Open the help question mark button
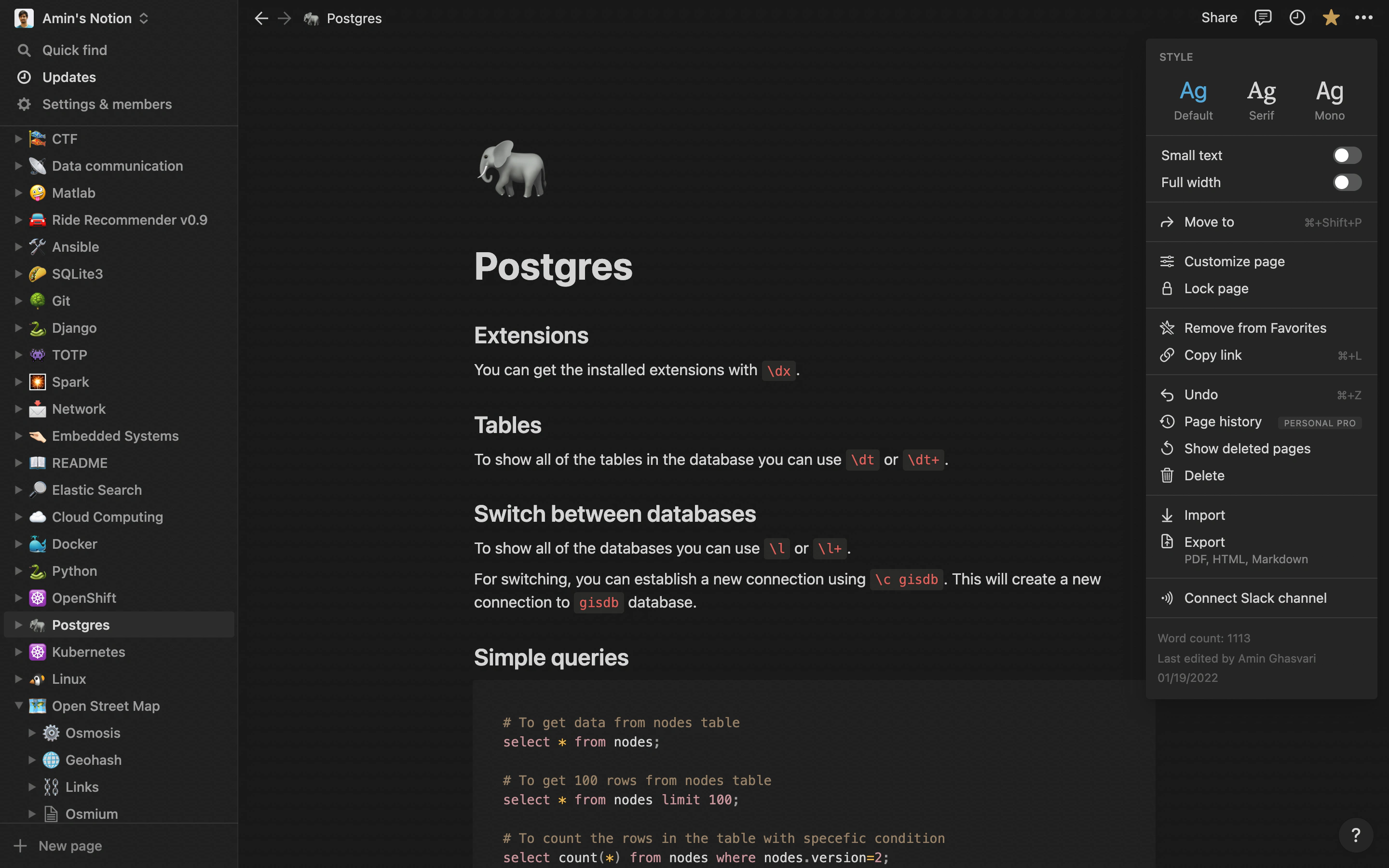The height and width of the screenshot is (868, 1389). pyautogui.click(x=1356, y=835)
